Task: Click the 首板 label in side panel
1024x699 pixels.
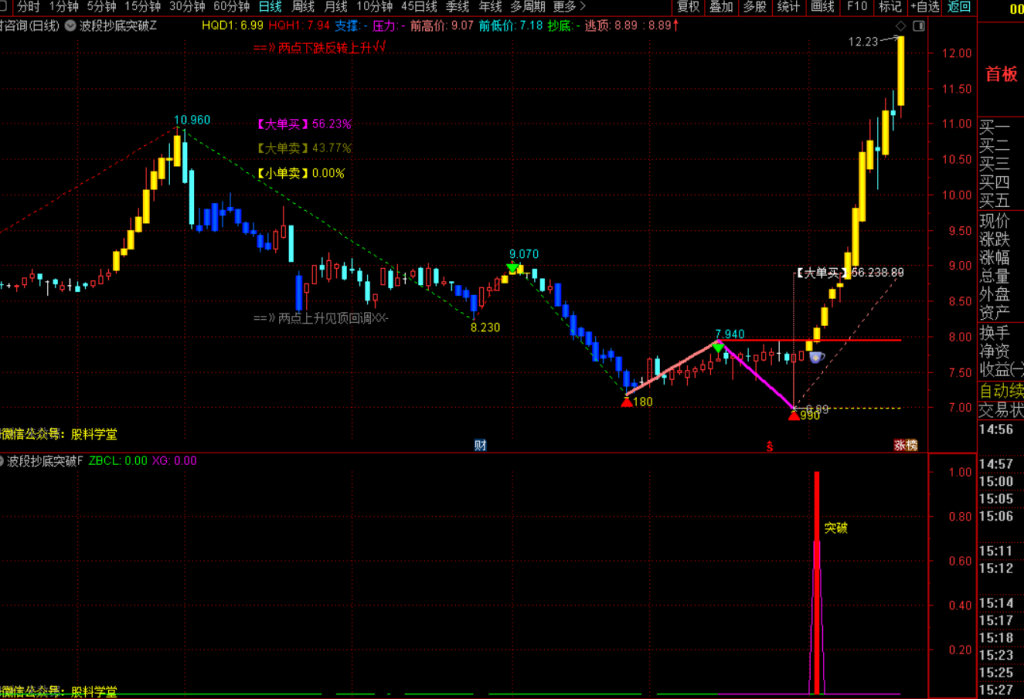Action: coord(1001,74)
